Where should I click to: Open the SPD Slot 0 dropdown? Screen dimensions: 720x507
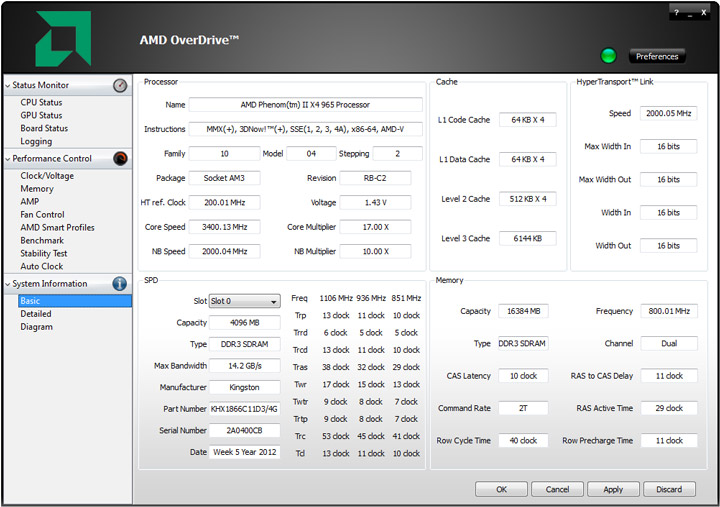click(x=245, y=301)
